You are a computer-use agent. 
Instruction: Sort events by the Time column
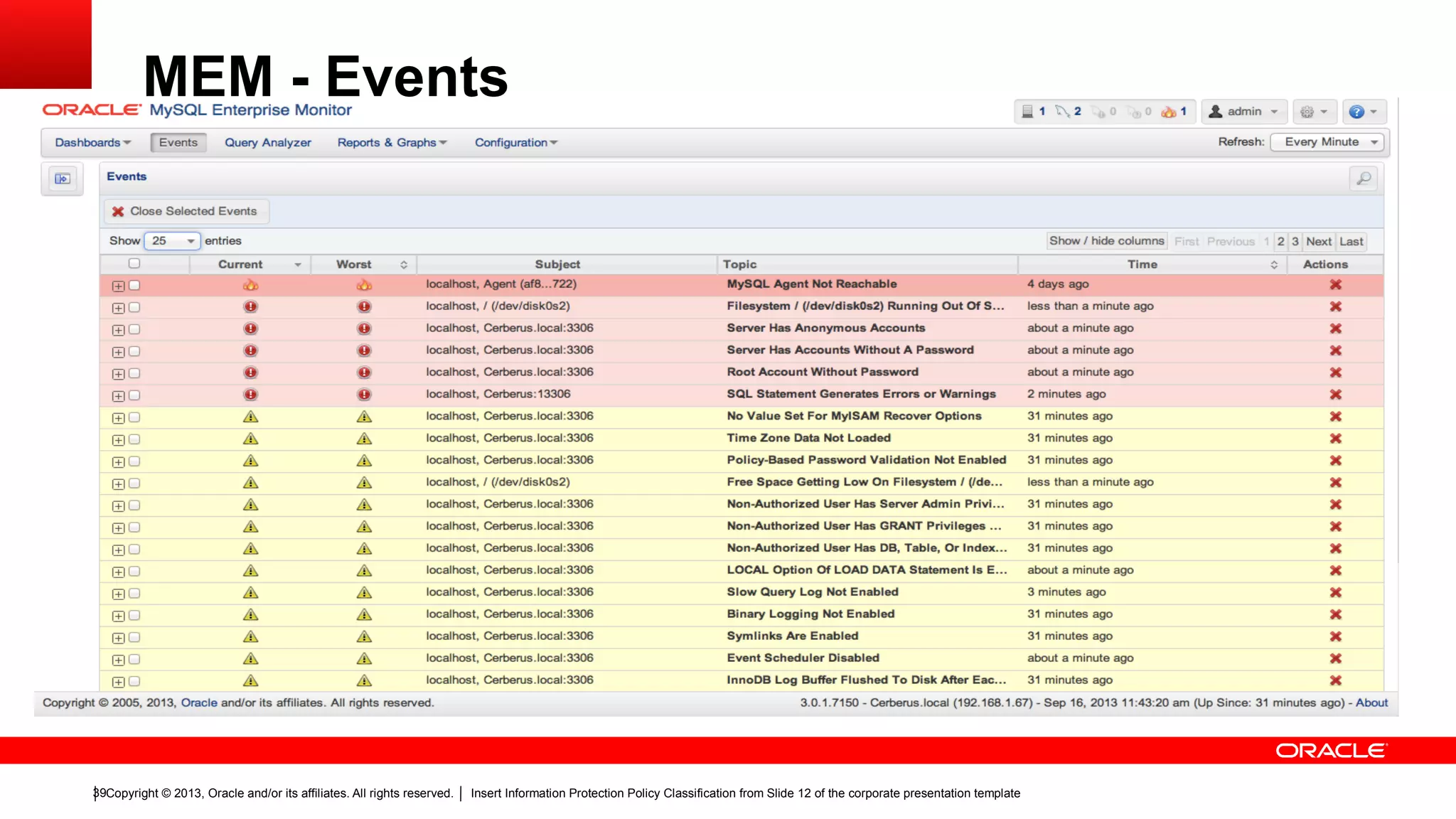[1152, 264]
